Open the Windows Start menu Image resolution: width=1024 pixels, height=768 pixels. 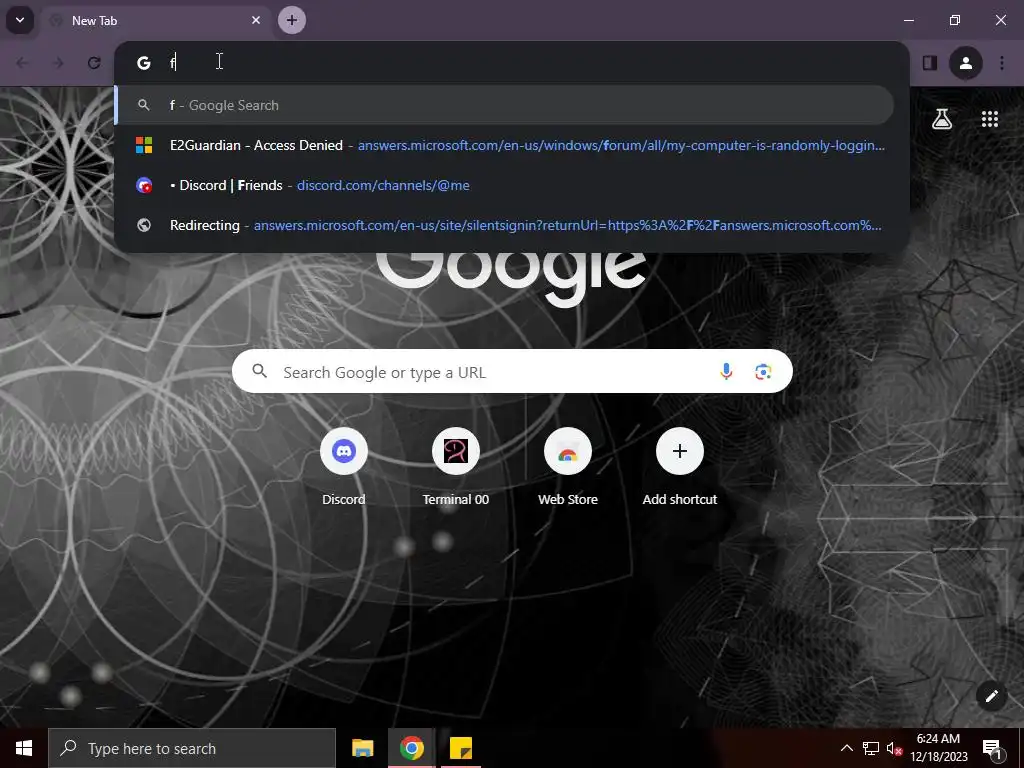click(24, 748)
